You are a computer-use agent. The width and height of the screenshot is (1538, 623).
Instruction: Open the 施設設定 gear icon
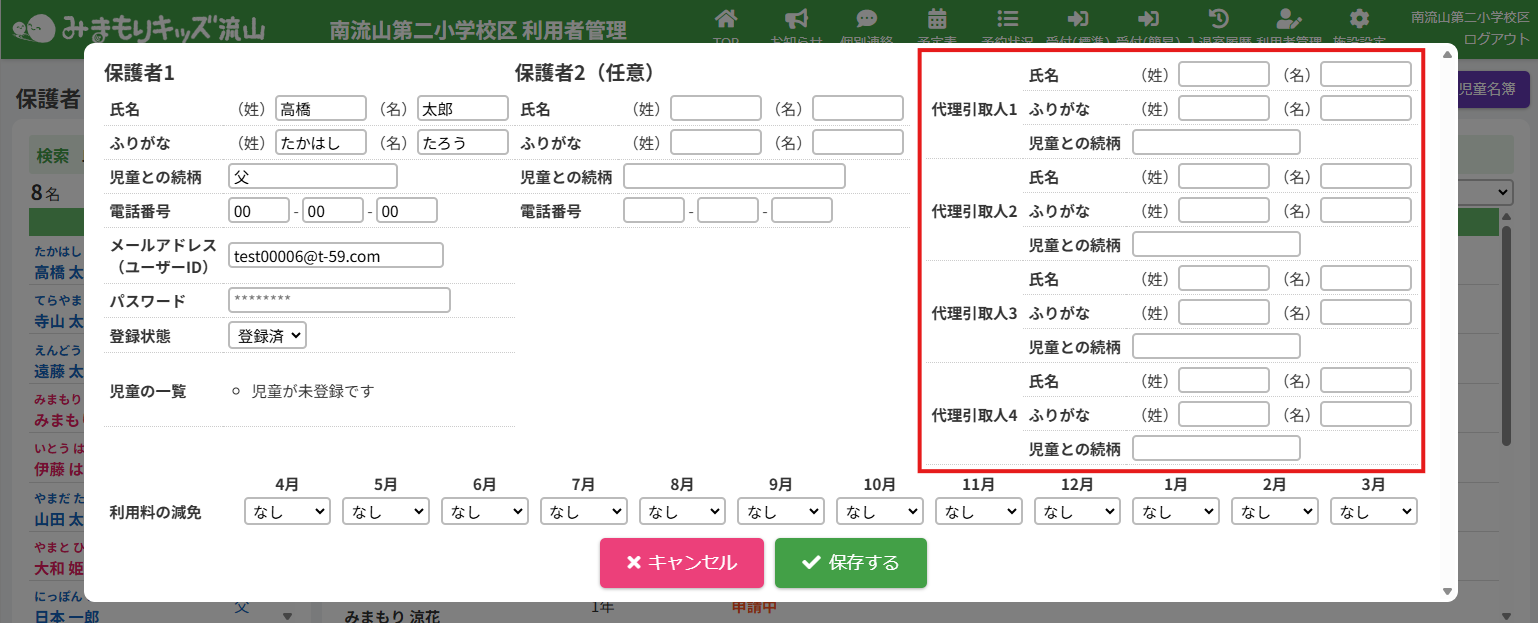1358,19
